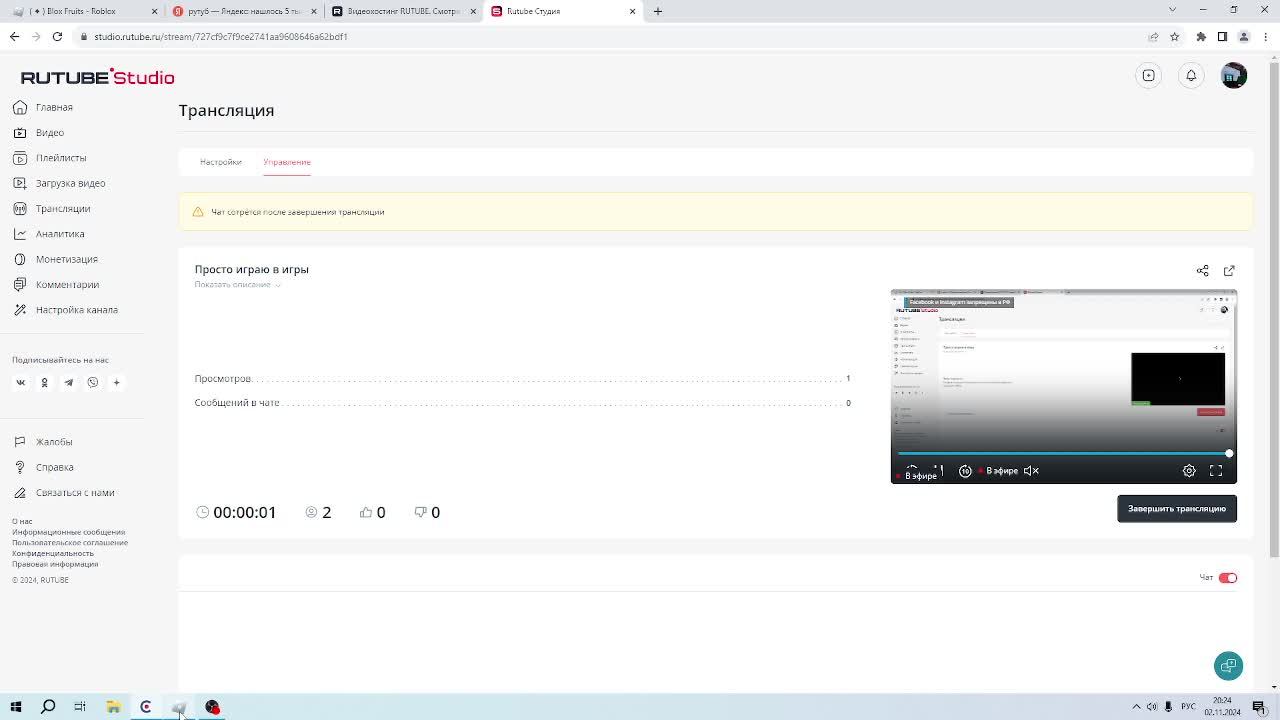
Task: Open the Windows Start menu
Action: [x=16, y=707]
